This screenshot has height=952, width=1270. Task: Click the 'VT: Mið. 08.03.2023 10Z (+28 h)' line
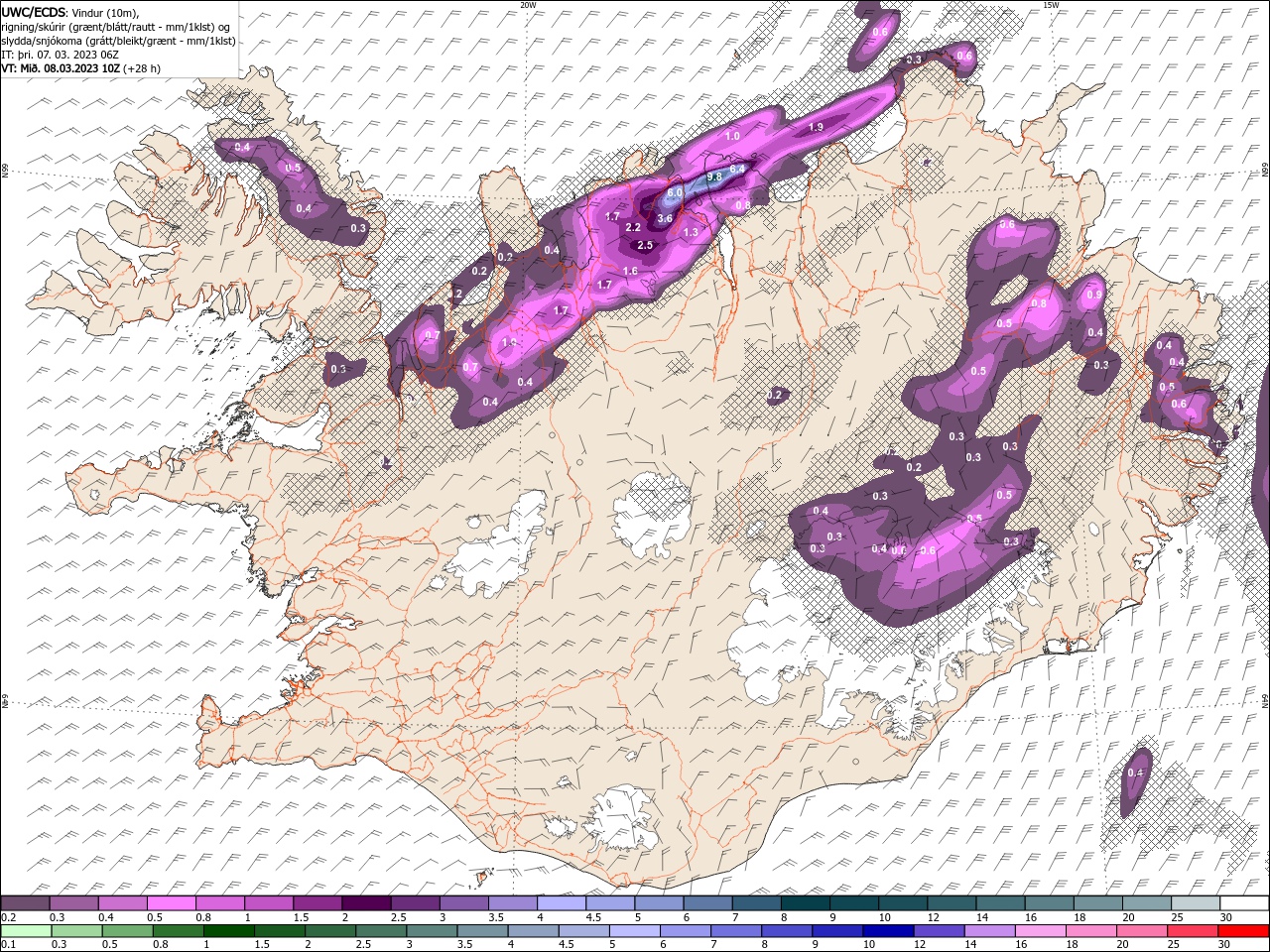point(80,68)
